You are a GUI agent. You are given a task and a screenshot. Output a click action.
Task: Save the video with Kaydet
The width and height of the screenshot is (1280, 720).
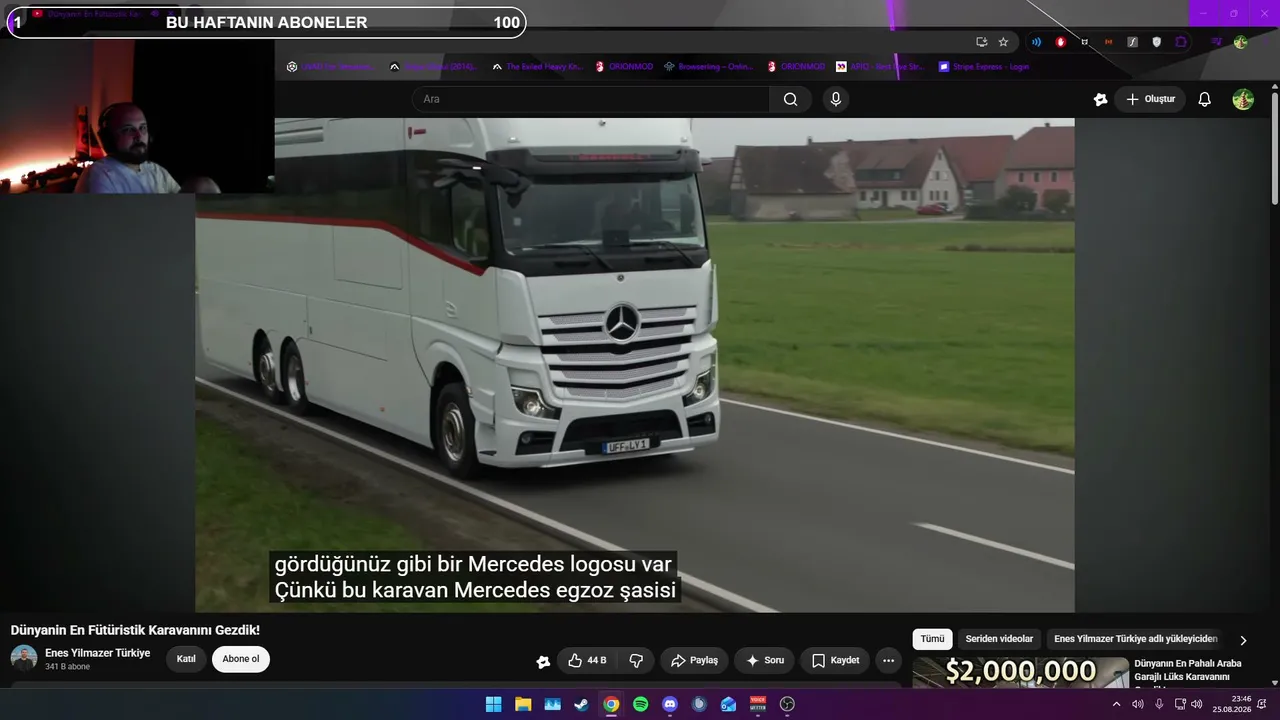835,660
